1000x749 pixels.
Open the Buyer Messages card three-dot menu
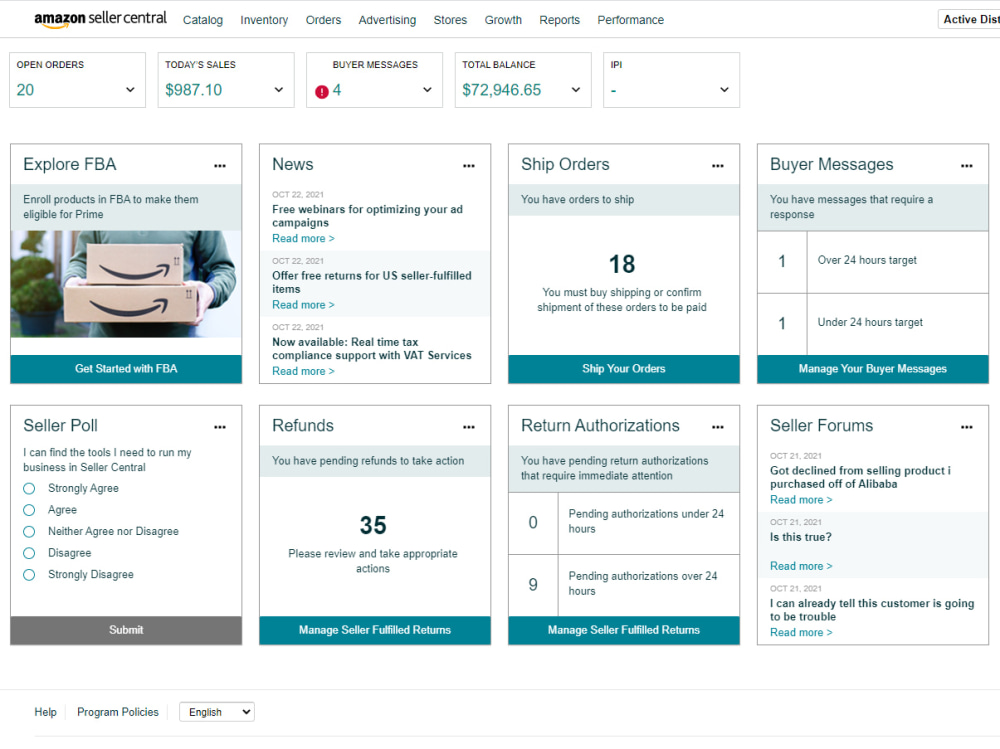(x=966, y=166)
